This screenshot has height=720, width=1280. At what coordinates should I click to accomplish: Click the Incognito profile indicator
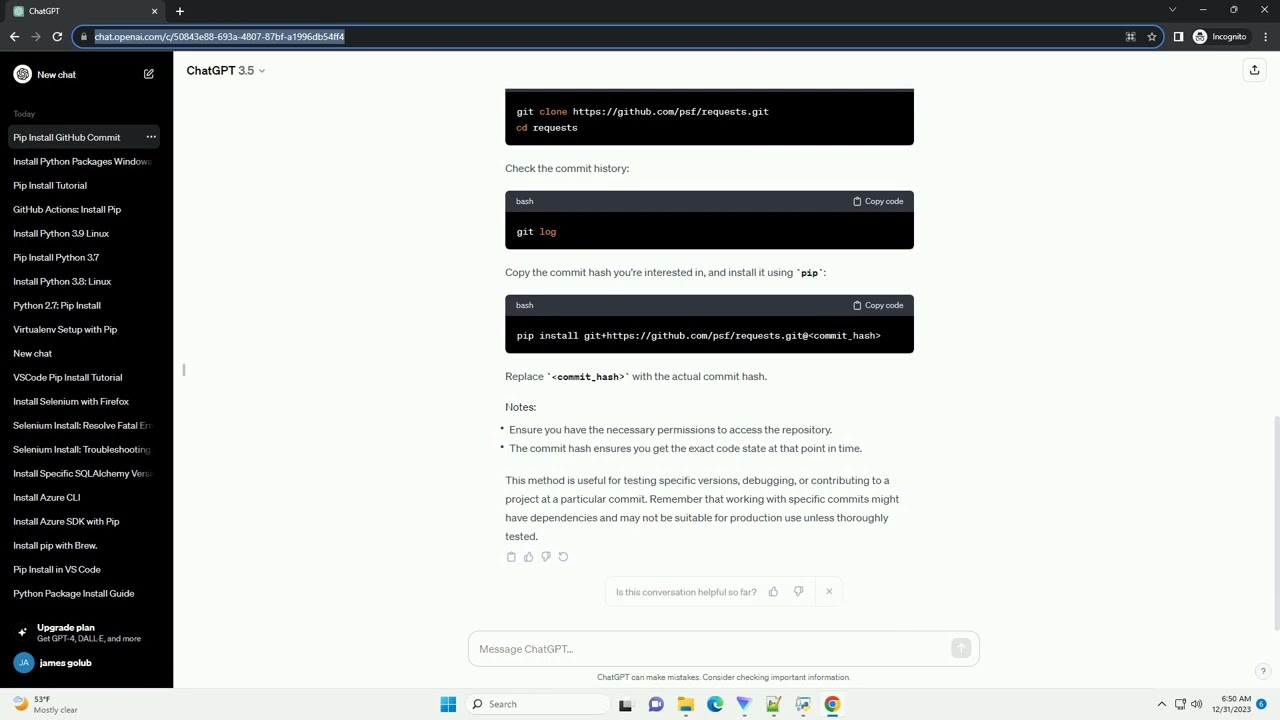click(x=1220, y=37)
